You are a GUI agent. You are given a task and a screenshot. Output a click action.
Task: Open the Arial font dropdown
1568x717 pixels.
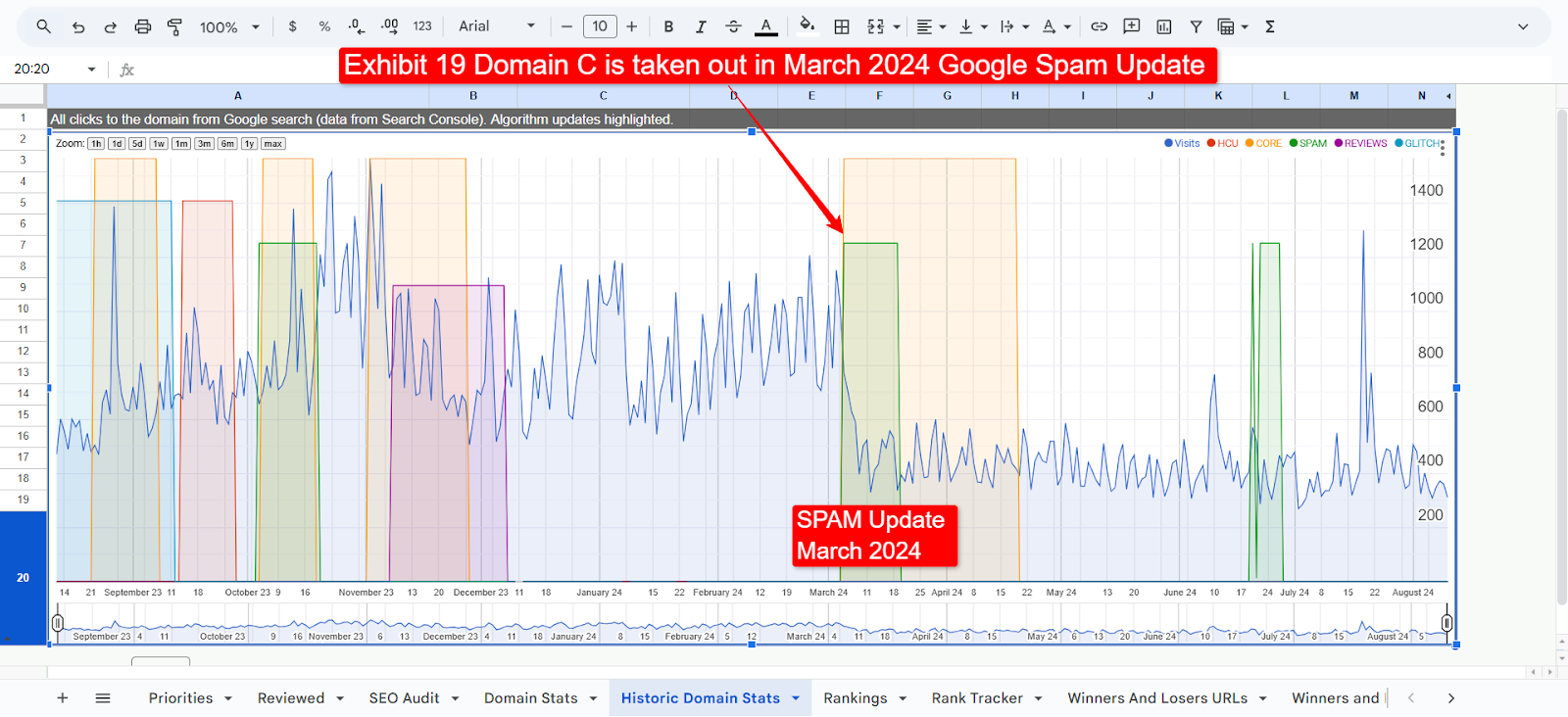tap(498, 26)
